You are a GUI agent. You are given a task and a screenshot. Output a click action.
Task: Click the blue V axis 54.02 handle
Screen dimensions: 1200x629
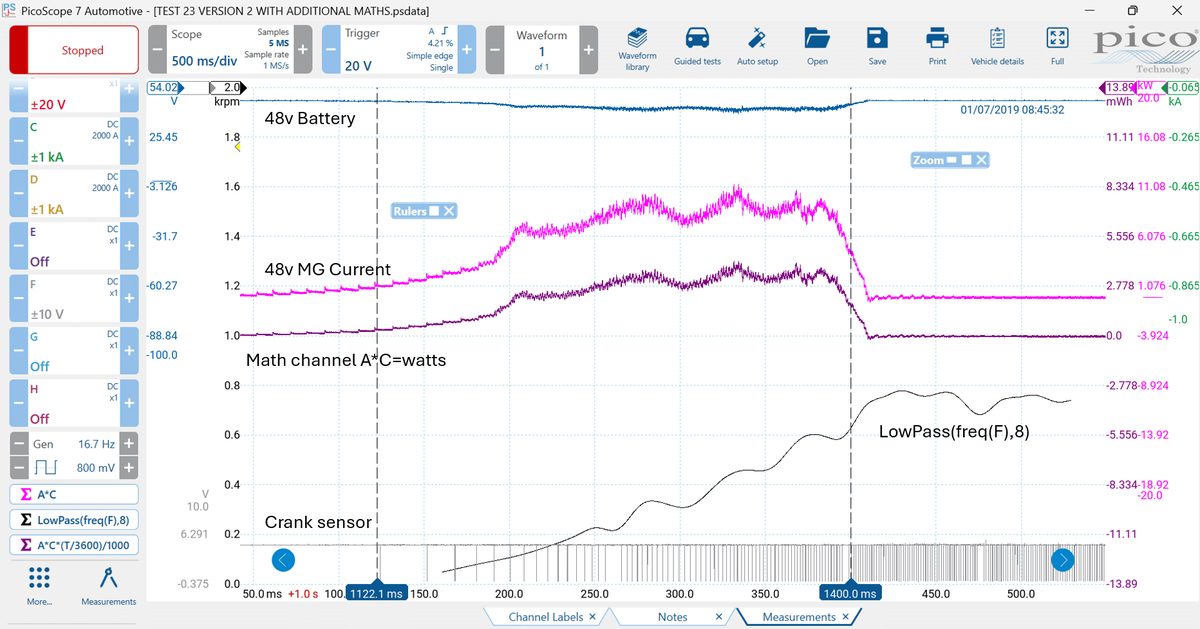coord(163,87)
